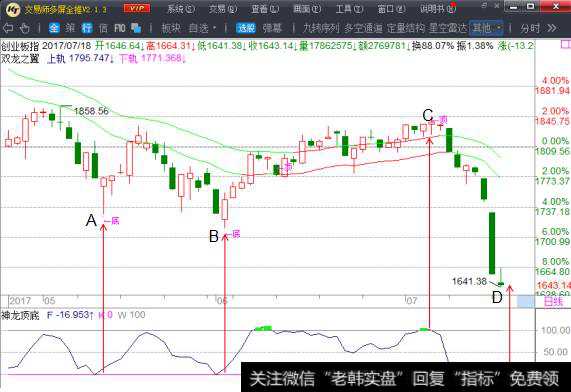Select the 定量结构 indicator
The image size is (571, 392).
(x=406, y=28)
